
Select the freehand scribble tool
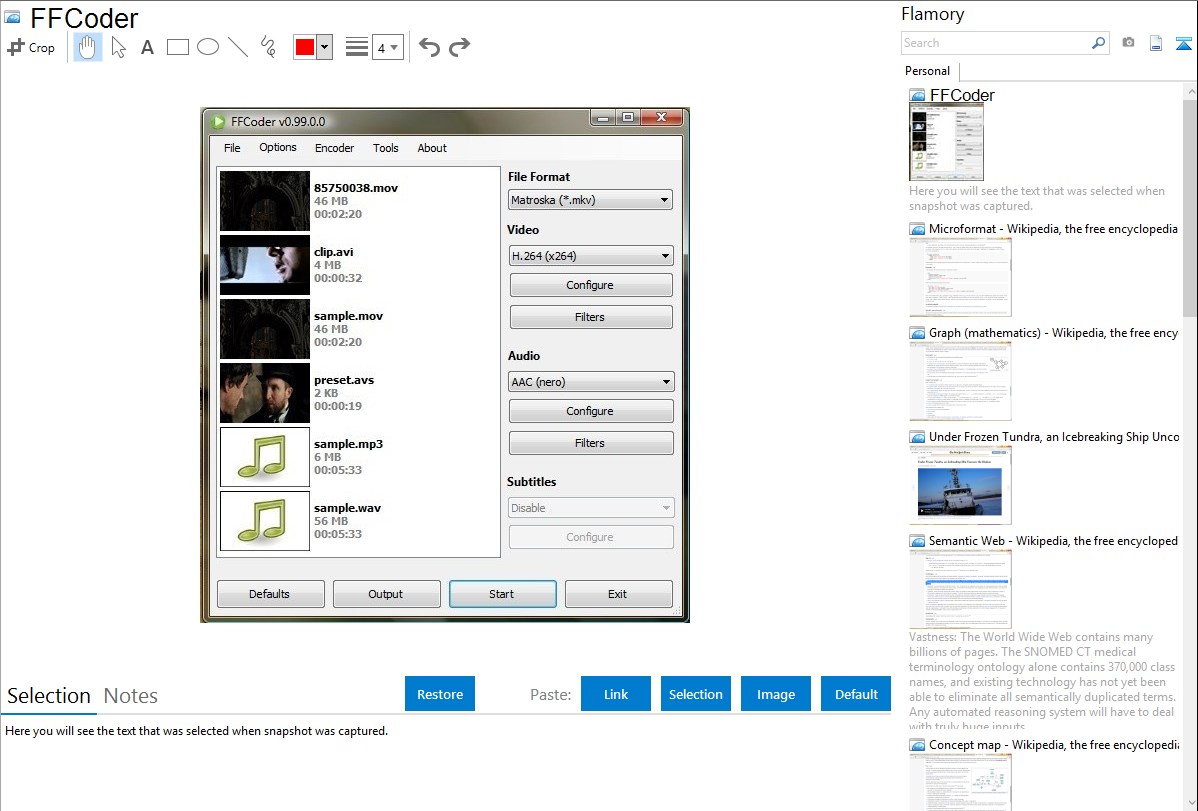point(268,47)
